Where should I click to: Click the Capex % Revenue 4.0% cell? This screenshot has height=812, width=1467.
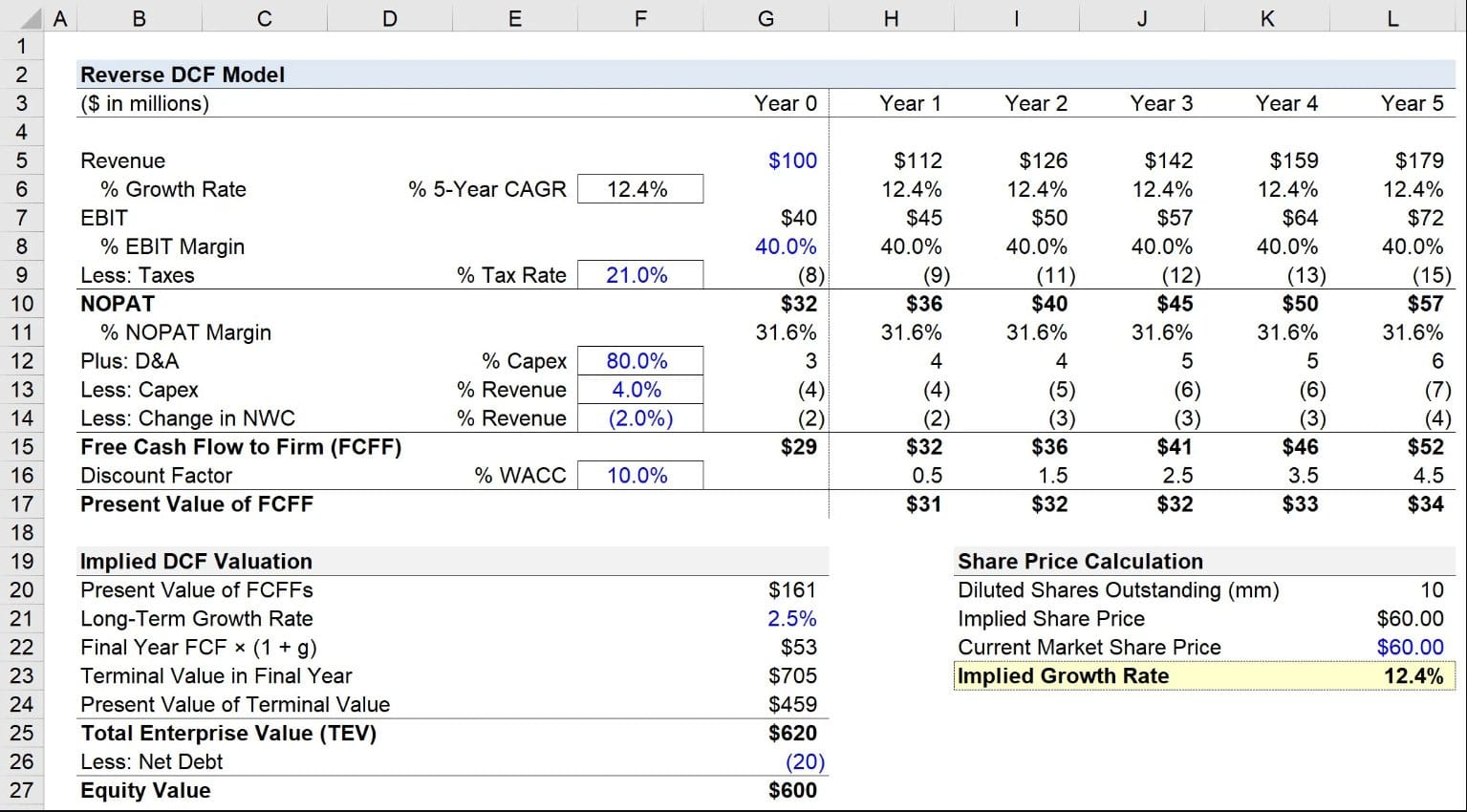click(x=639, y=390)
